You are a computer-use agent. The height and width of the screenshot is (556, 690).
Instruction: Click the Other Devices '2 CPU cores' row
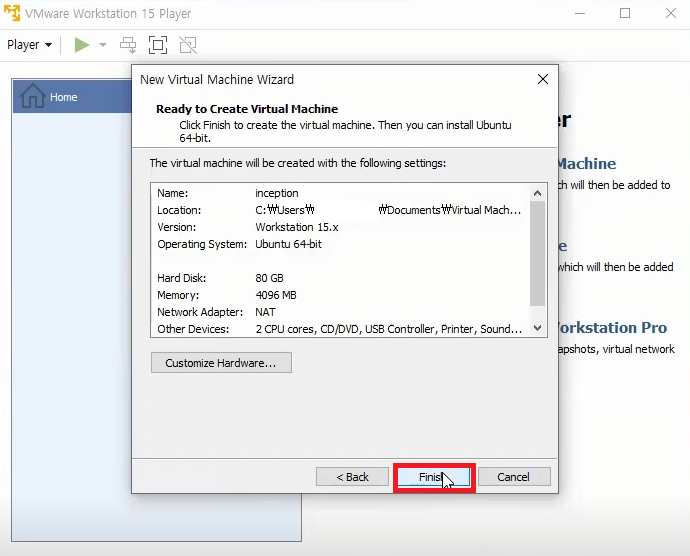(339, 329)
